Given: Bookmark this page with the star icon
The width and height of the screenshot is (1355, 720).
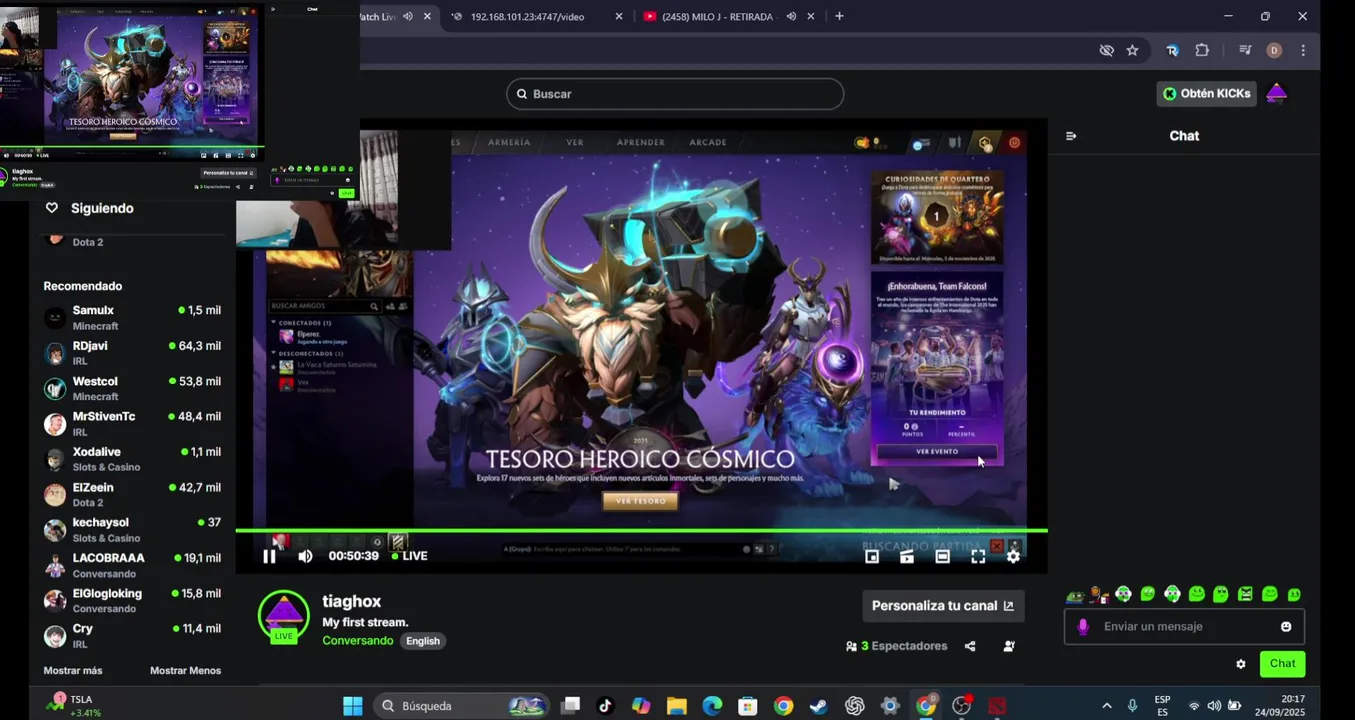Looking at the screenshot, I should (x=1132, y=50).
